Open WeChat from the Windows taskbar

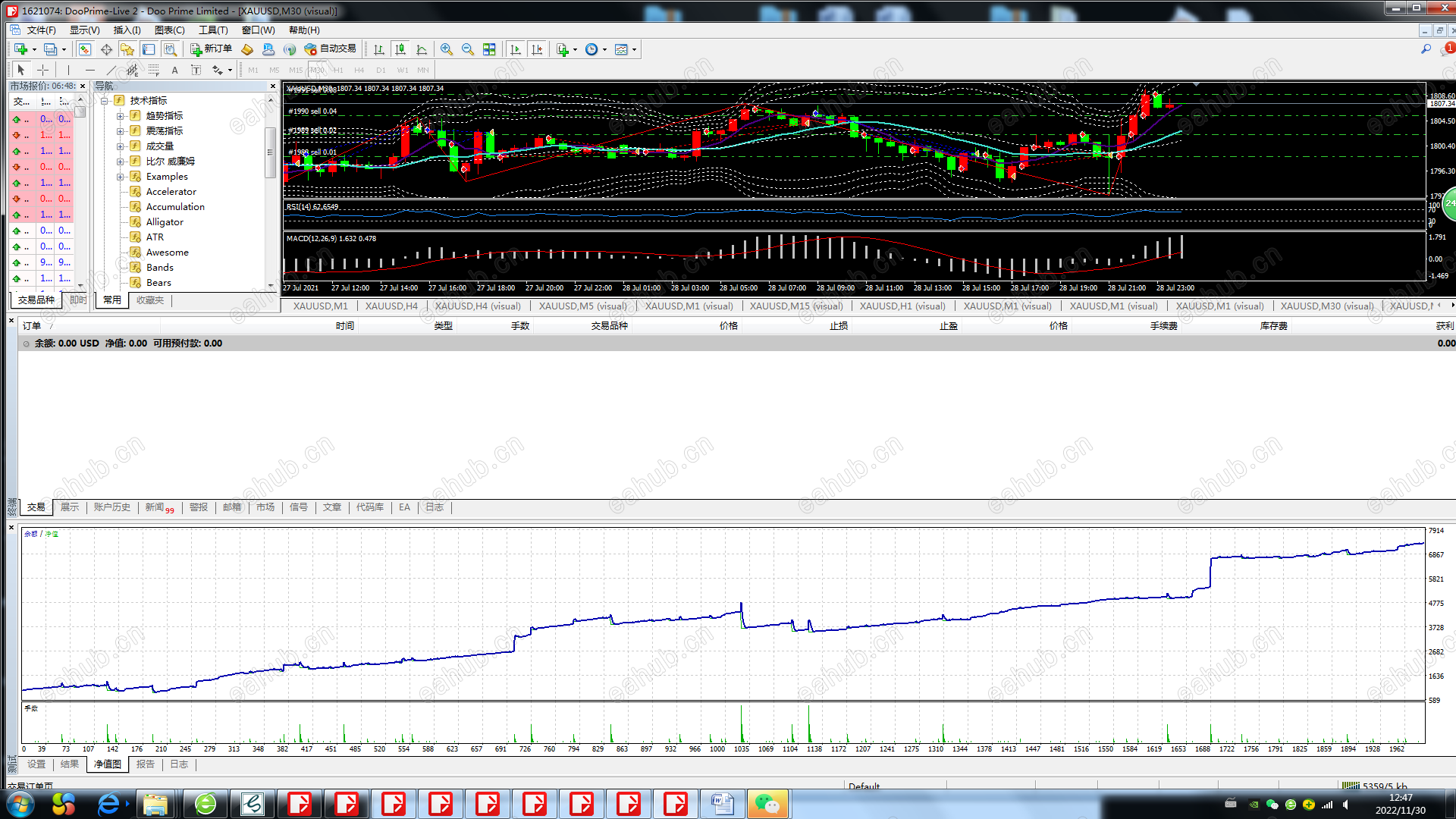click(x=767, y=804)
